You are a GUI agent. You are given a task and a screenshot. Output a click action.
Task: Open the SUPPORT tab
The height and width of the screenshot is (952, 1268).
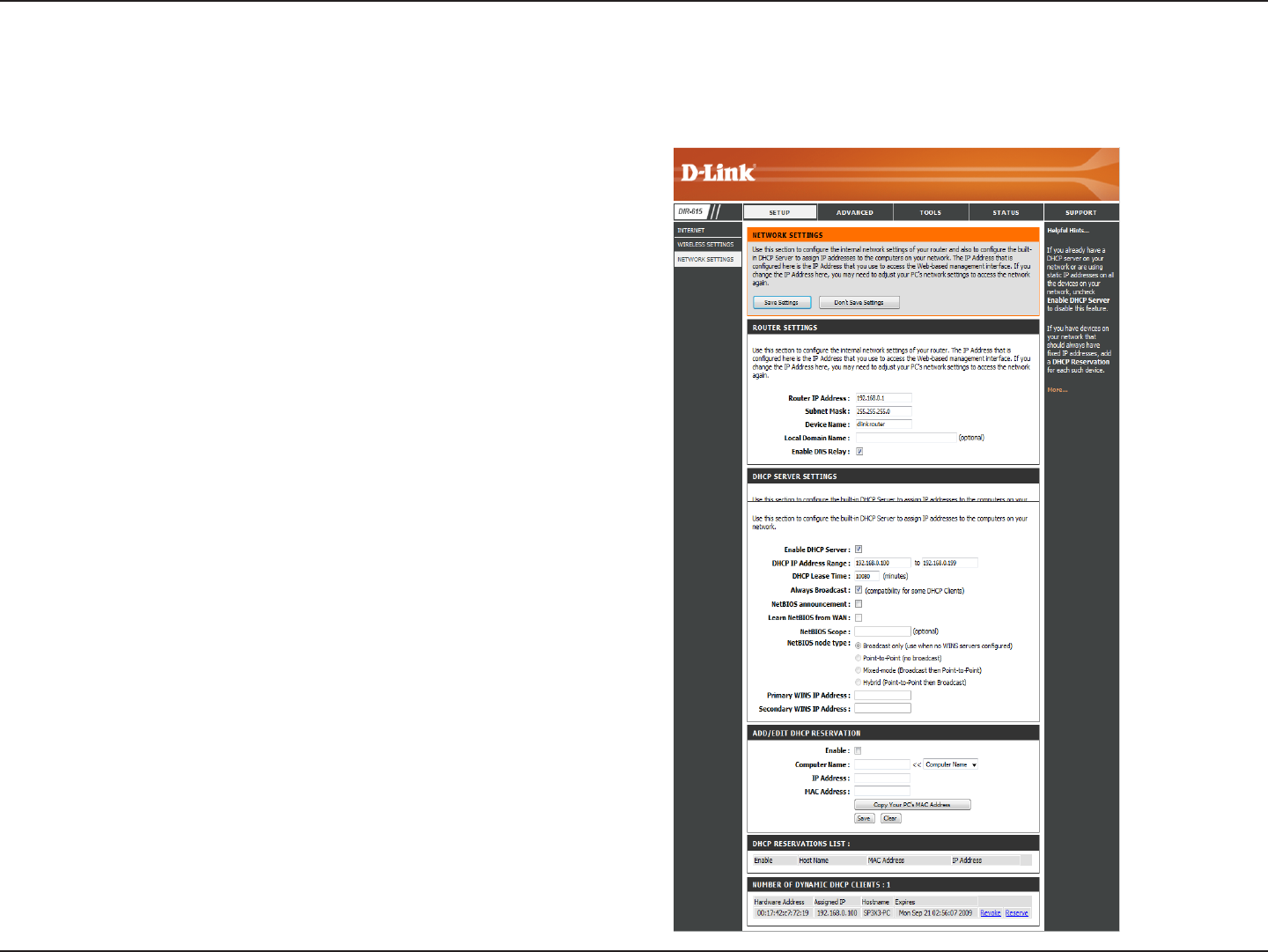[x=1081, y=212]
